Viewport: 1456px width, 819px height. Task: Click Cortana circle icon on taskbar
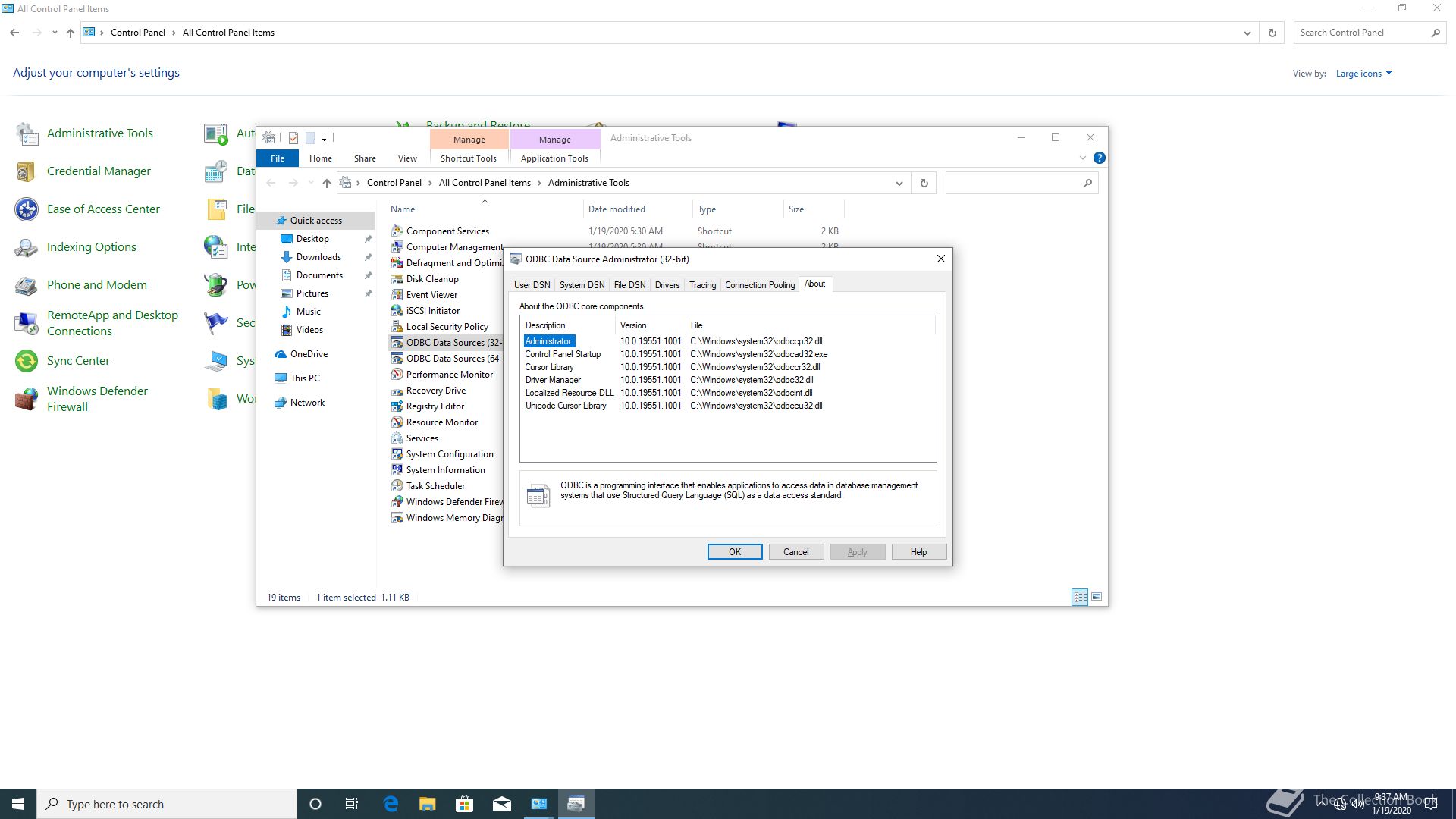[315, 804]
